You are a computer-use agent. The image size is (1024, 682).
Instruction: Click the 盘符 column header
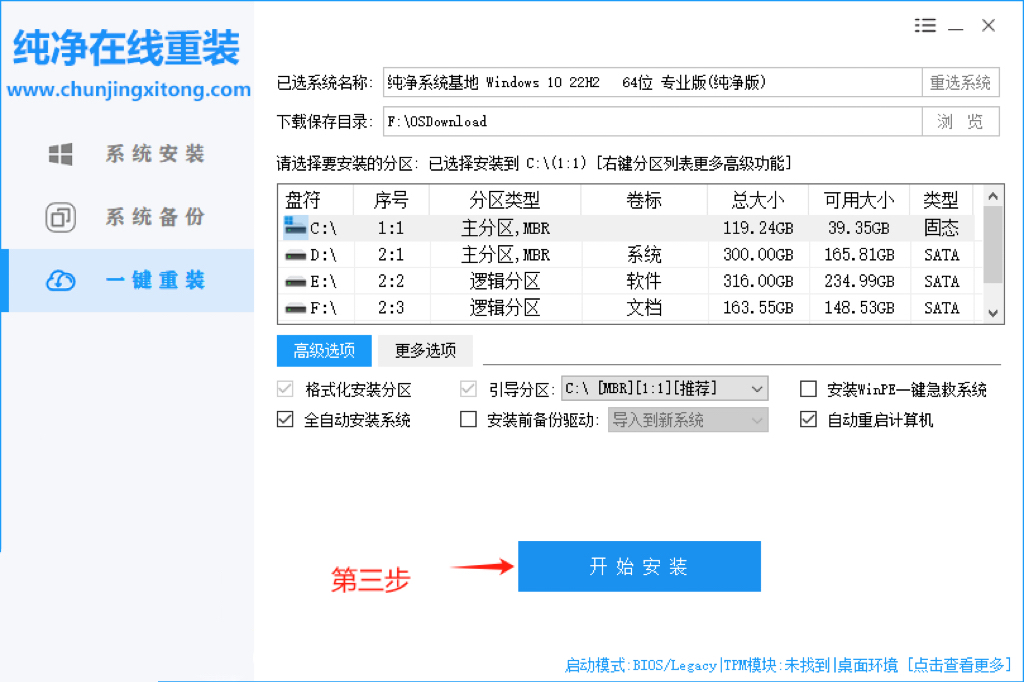[x=316, y=200]
